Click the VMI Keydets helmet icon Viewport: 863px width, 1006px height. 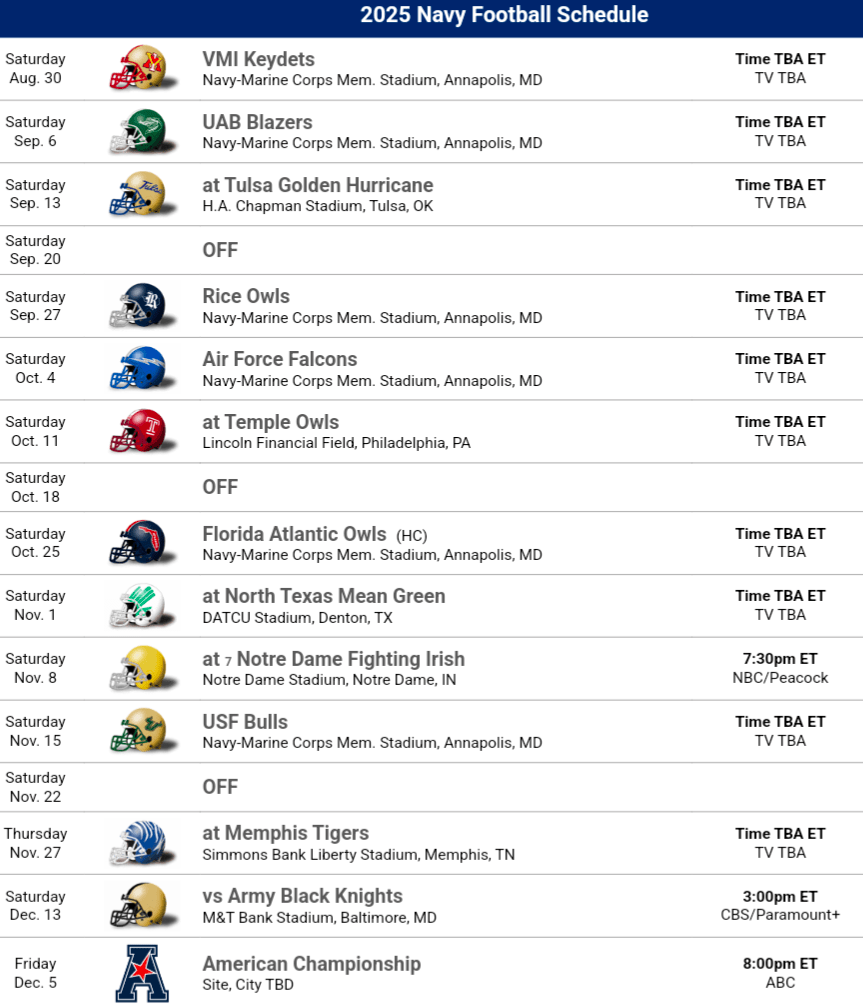(138, 68)
